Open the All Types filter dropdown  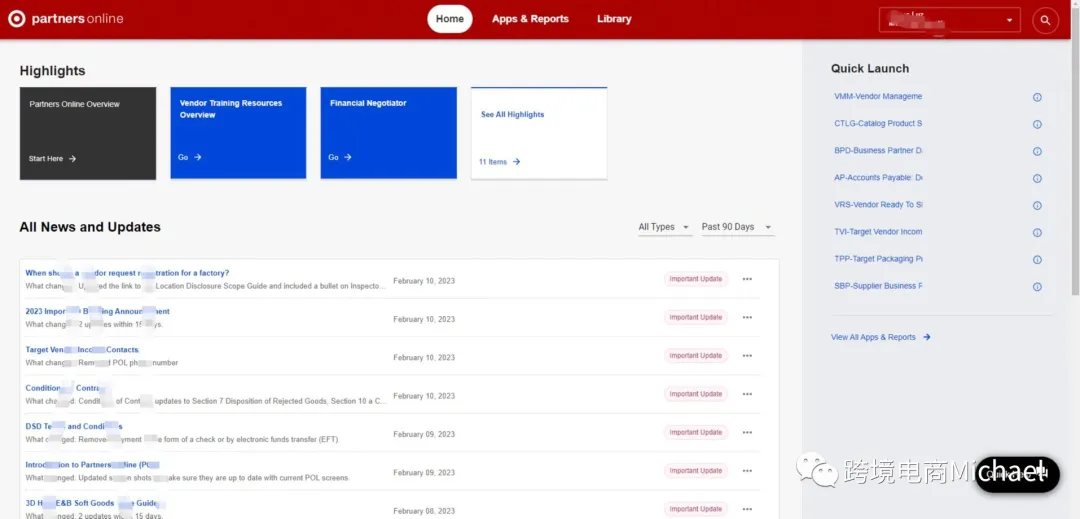[665, 227]
